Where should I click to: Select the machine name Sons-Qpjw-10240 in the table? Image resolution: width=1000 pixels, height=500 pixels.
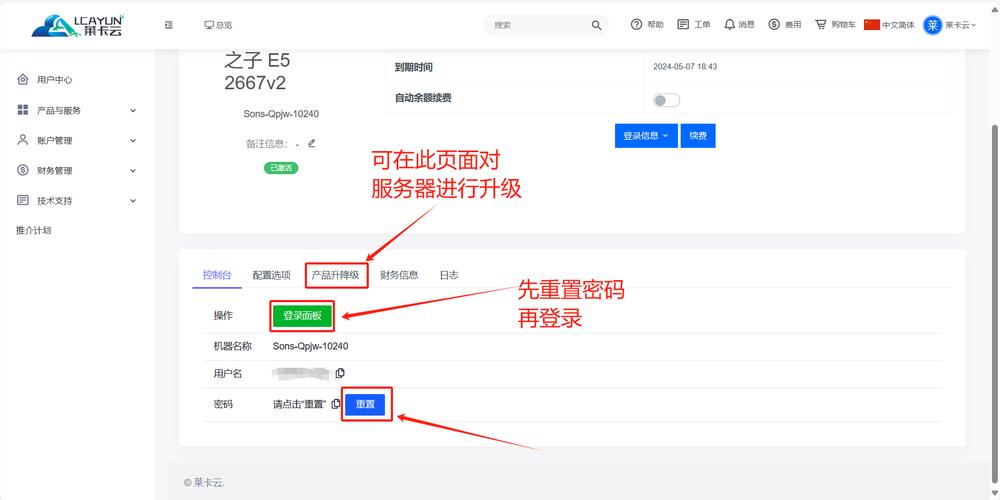coord(311,346)
